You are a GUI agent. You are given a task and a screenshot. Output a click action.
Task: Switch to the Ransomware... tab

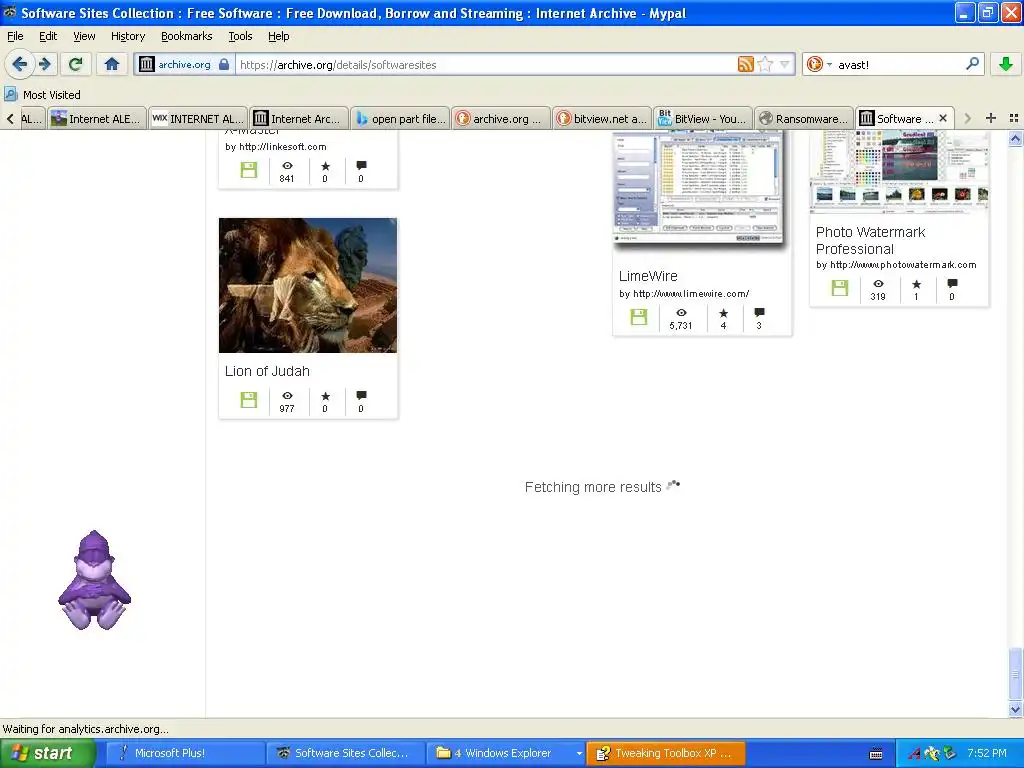pyautogui.click(x=804, y=119)
